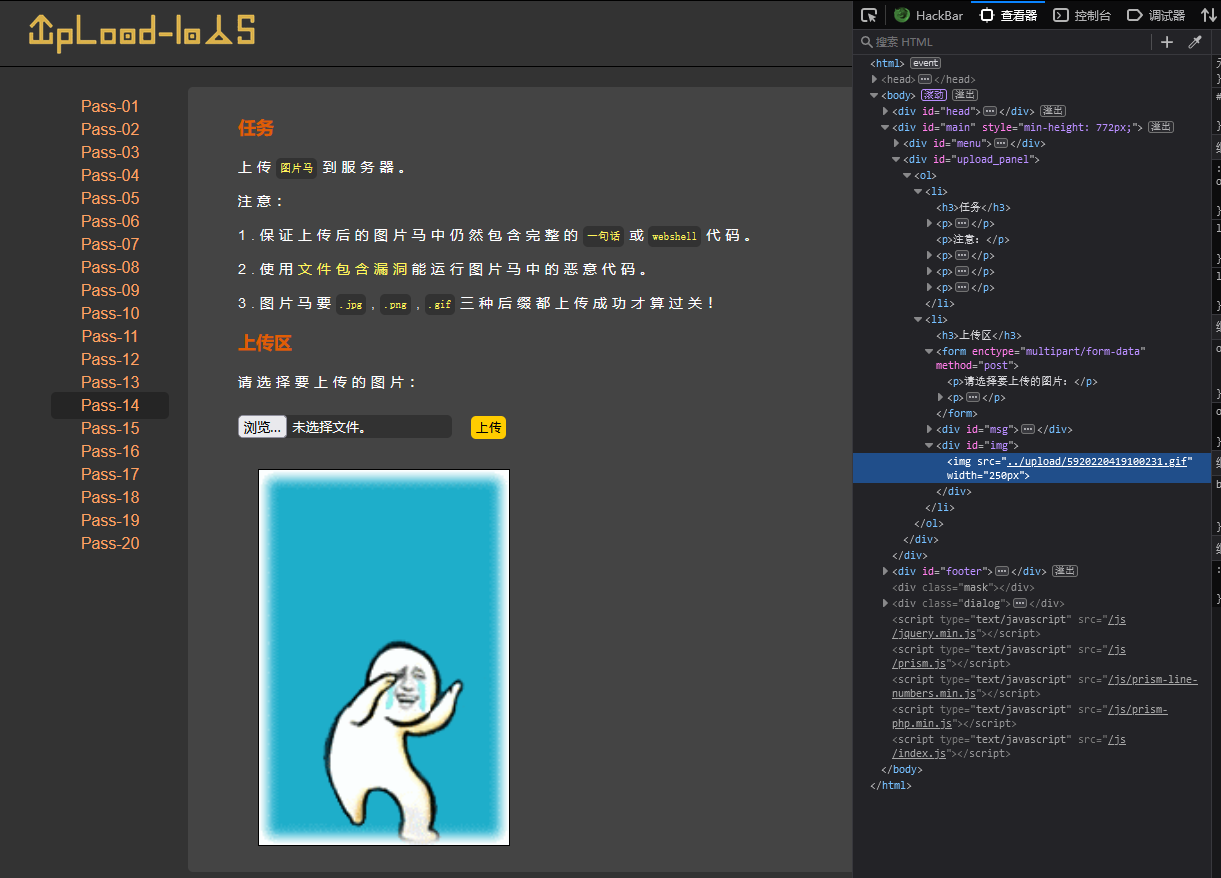Navigate to Pass-11

pos(110,336)
